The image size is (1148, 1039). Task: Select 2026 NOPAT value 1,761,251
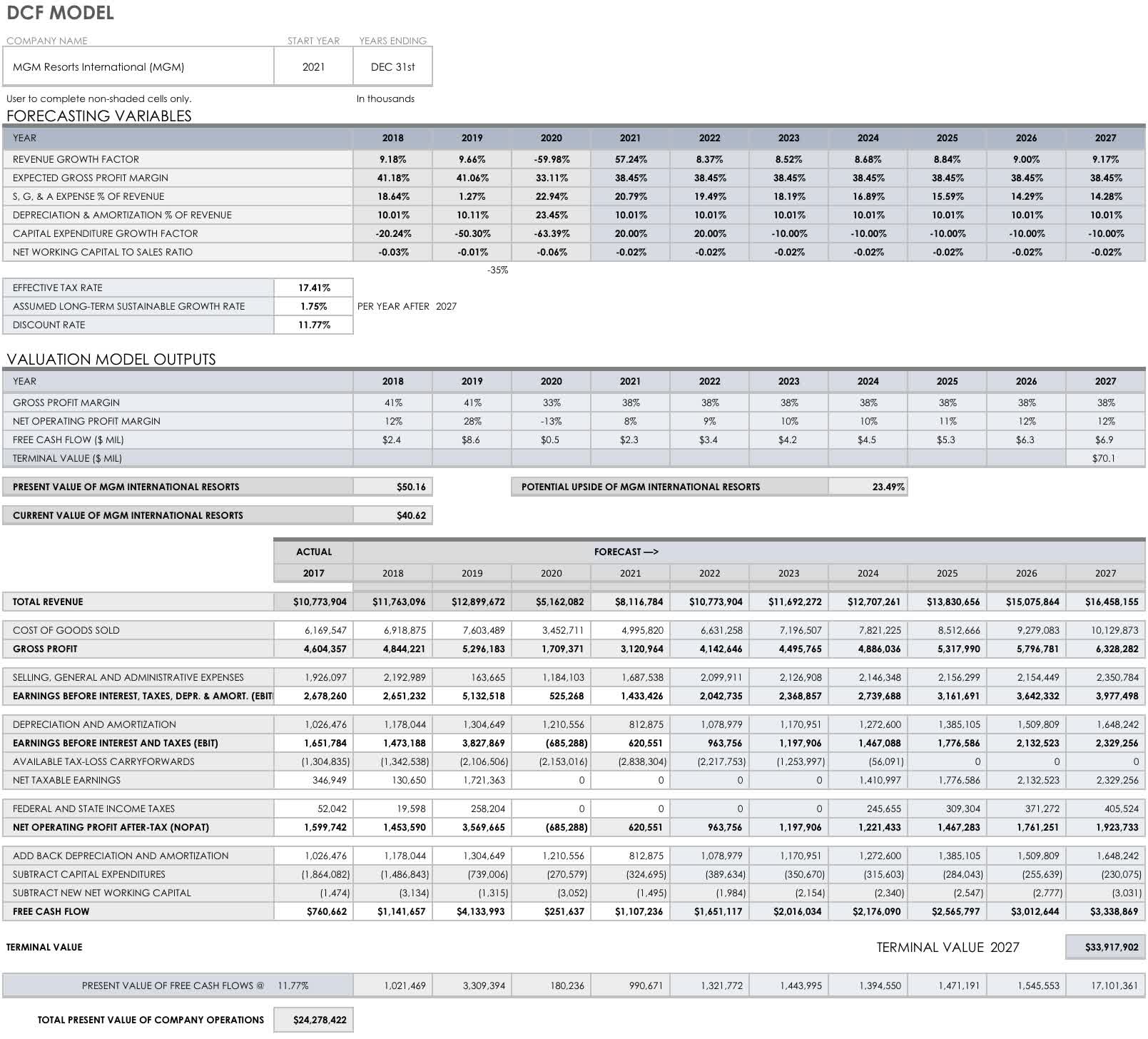pyautogui.click(x=1026, y=827)
